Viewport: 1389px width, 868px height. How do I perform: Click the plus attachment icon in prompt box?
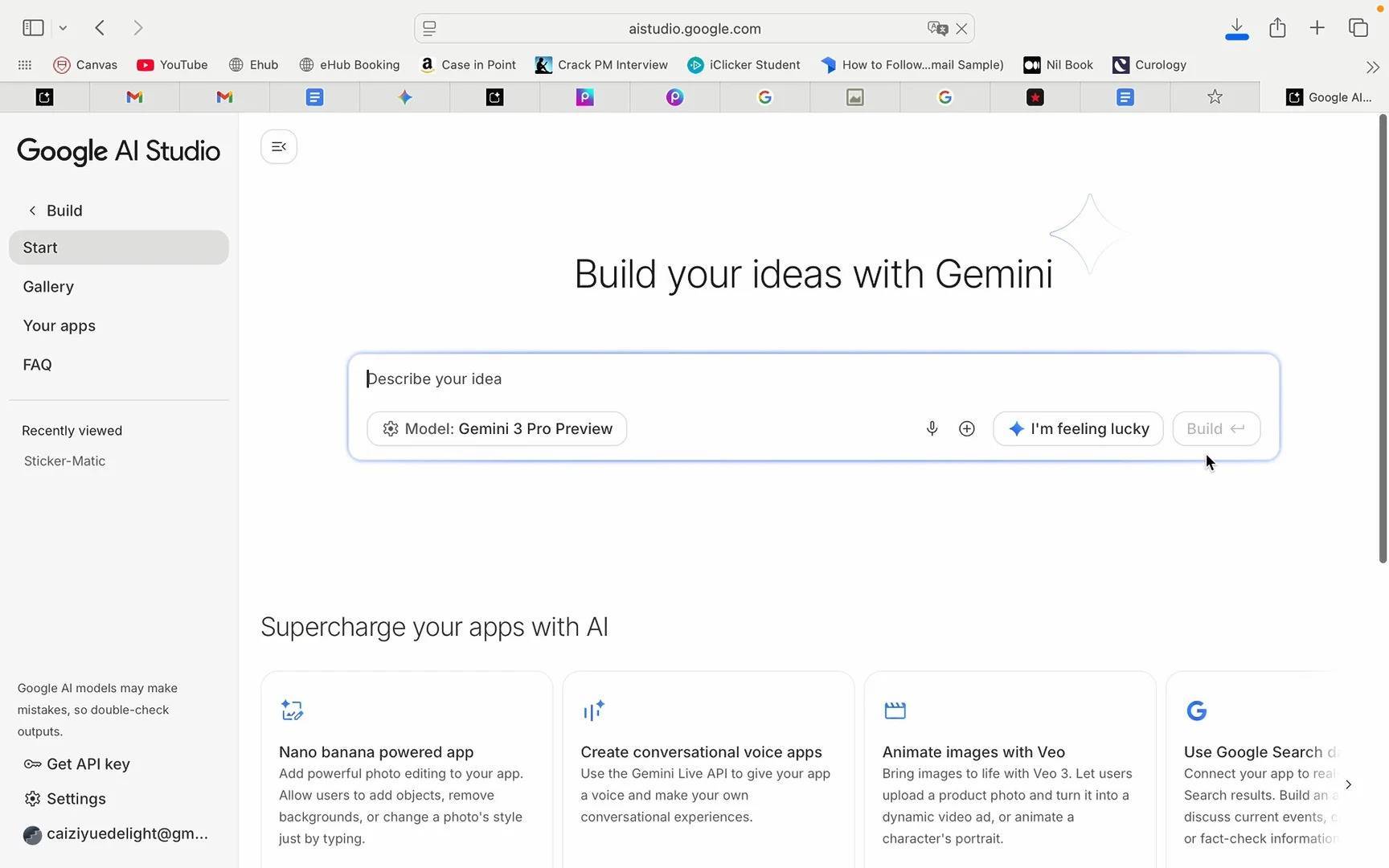pyautogui.click(x=966, y=428)
